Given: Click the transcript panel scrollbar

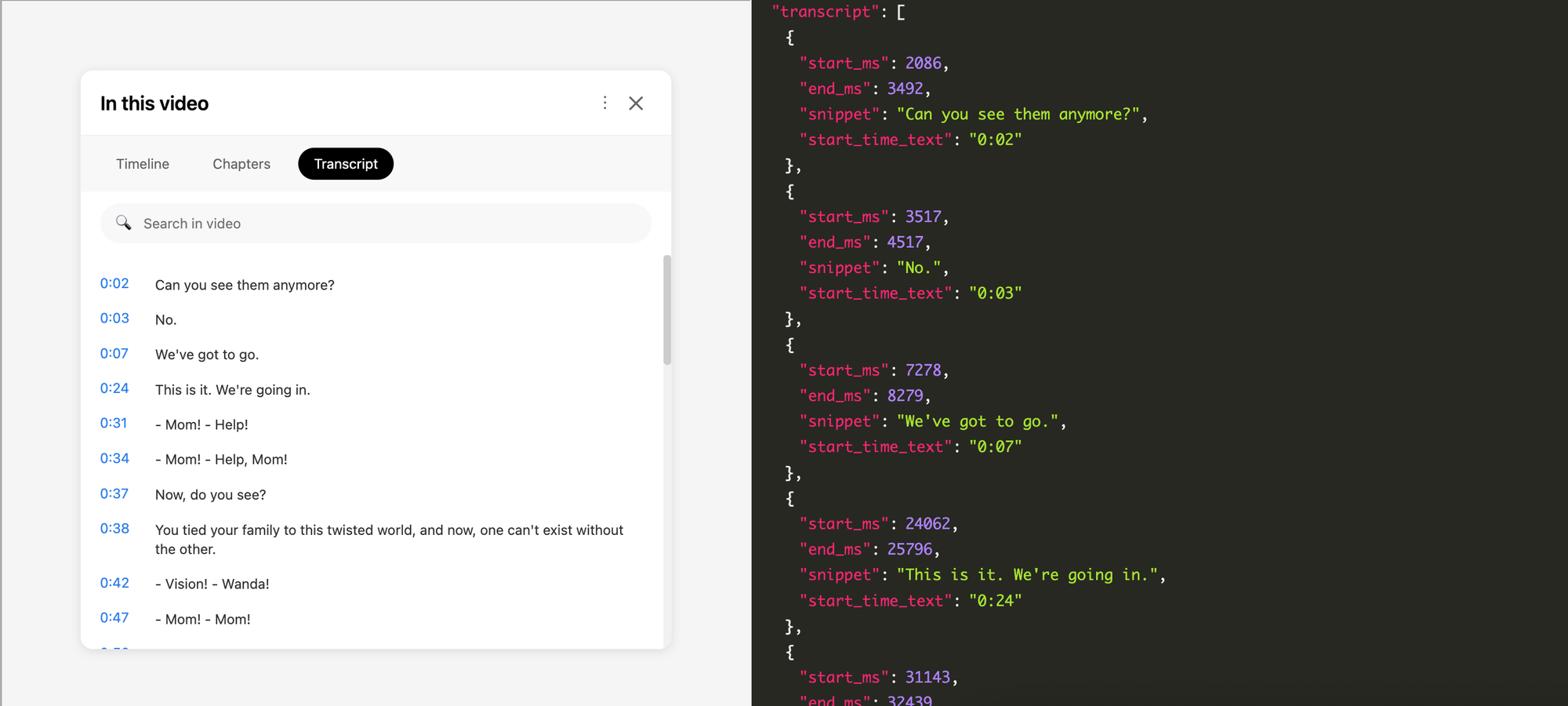Looking at the screenshot, I should [667, 310].
